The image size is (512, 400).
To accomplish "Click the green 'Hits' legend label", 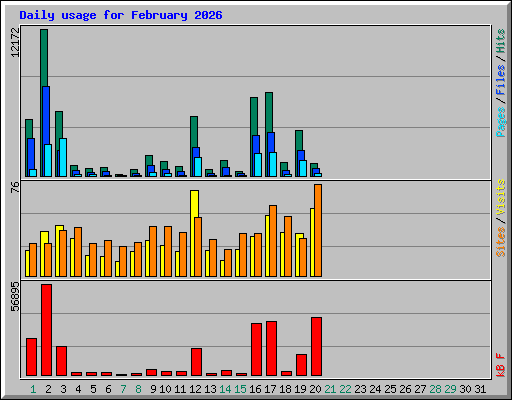I will [501, 41].
